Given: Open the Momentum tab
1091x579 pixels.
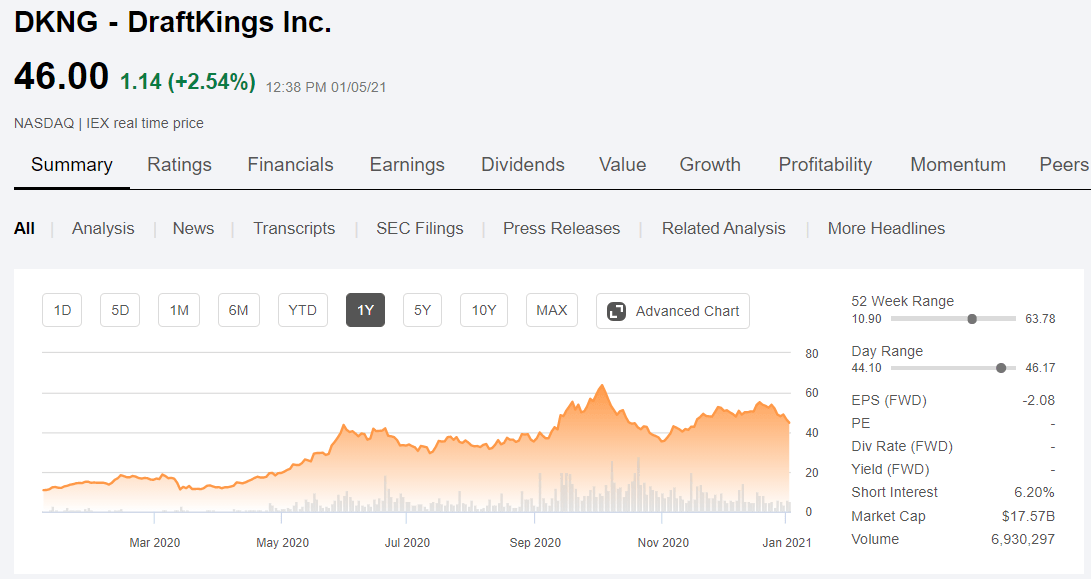Looking at the screenshot, I should tap(958, 165).
